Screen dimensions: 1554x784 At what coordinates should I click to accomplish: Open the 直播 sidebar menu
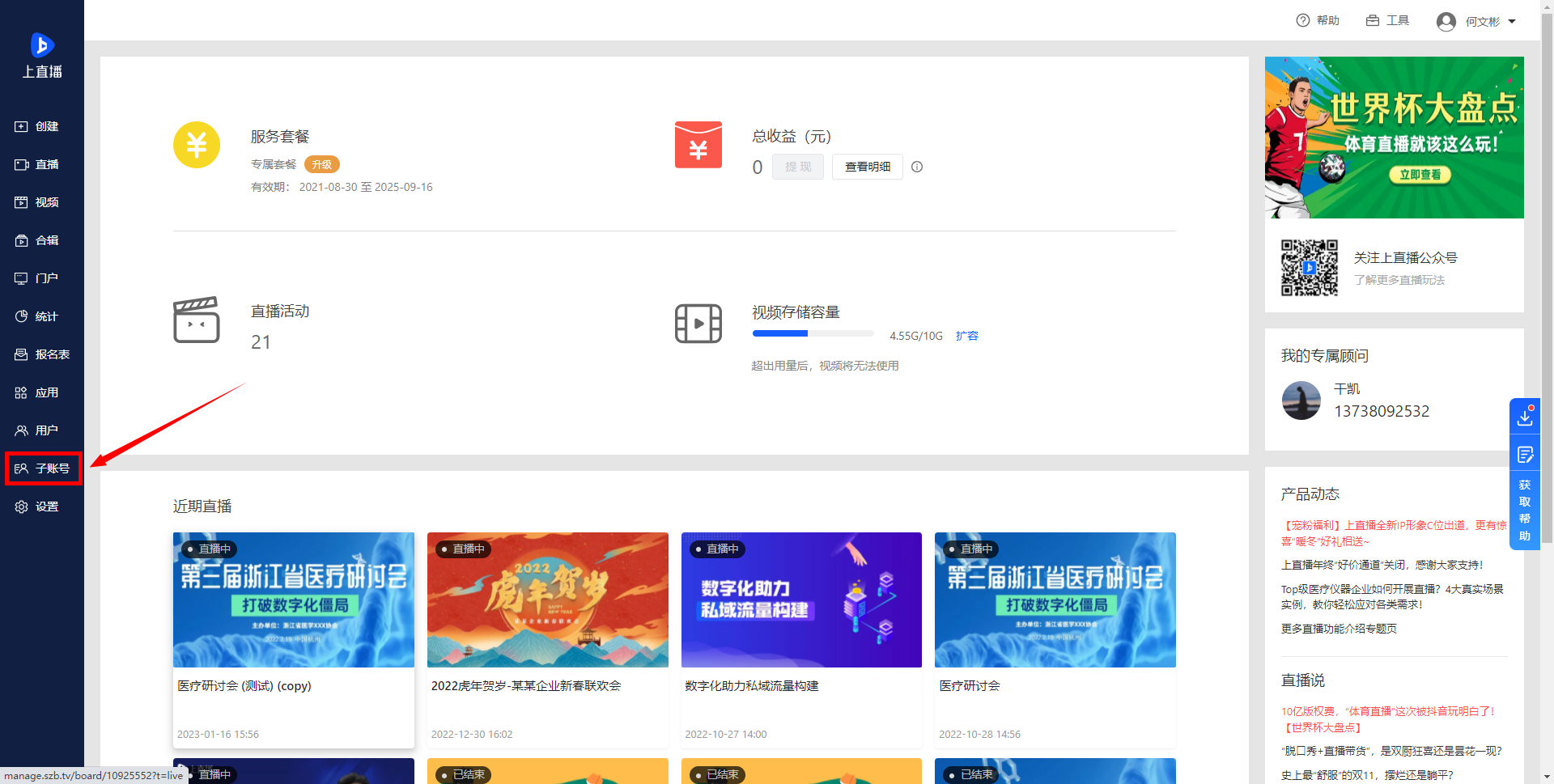click(x=37, y=164)
